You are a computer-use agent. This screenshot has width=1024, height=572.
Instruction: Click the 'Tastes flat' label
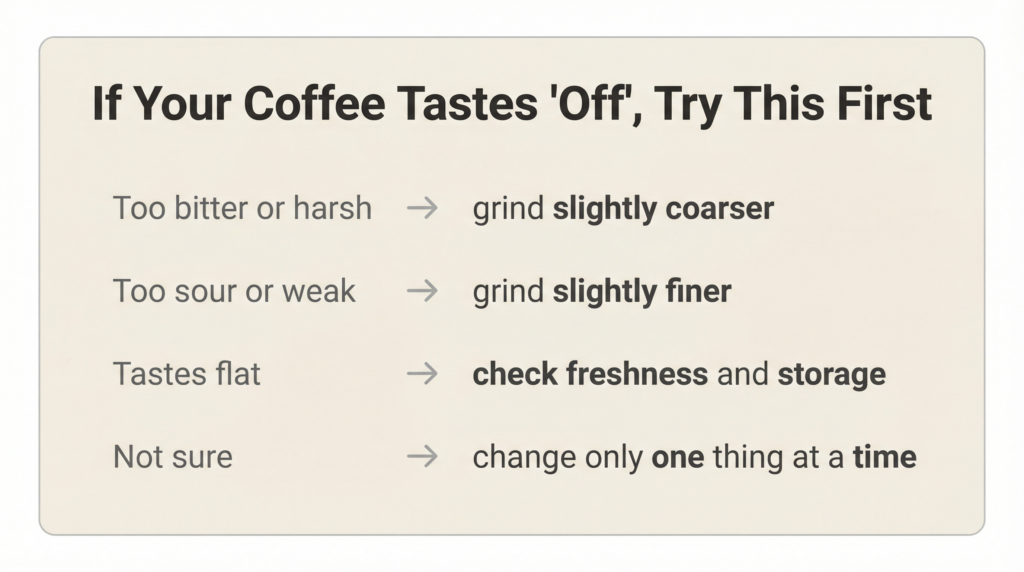187,374
